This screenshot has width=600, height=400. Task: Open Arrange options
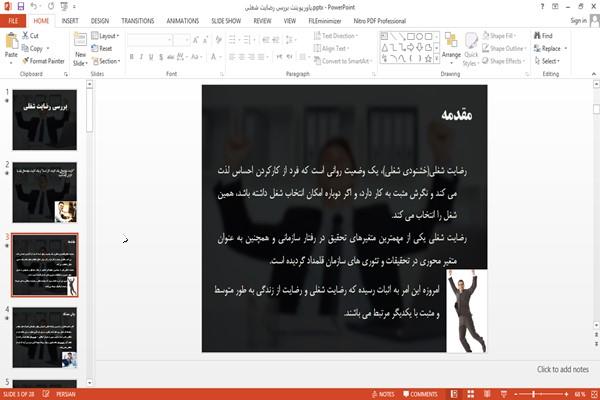point(451,49)
